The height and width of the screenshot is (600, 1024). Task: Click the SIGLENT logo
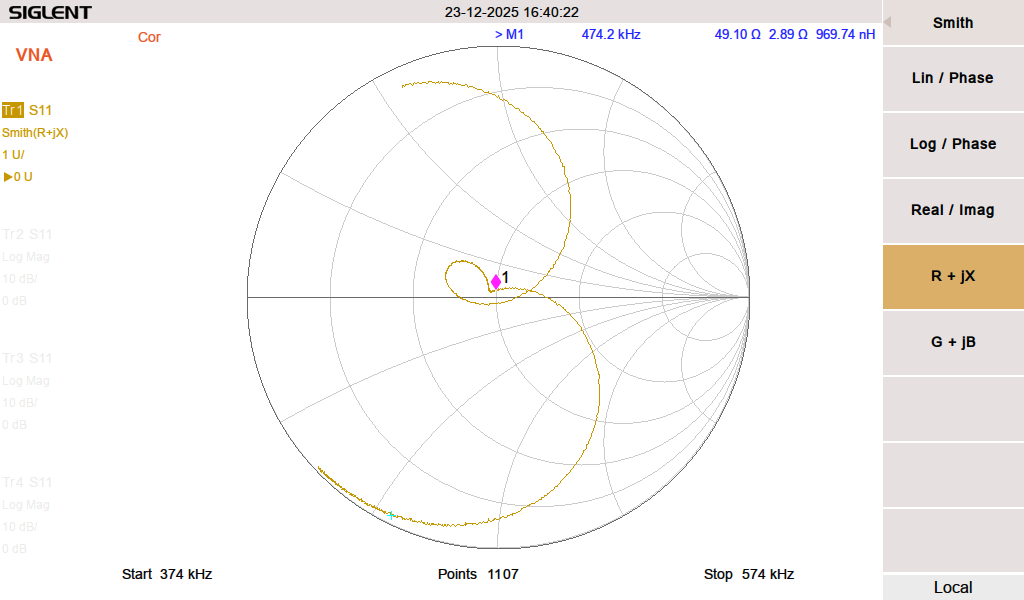click(x=50, y=12)
